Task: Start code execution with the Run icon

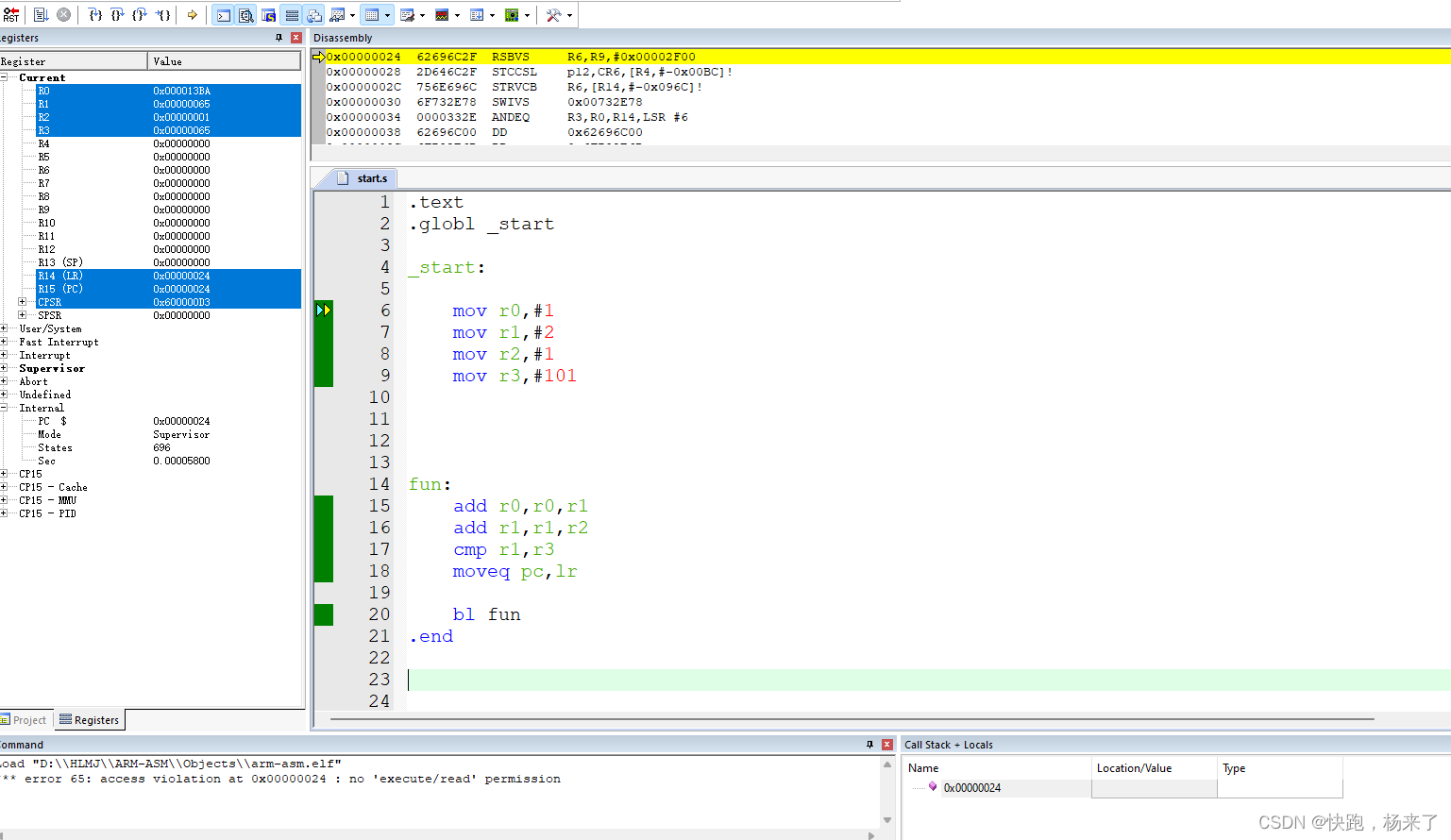Action: (41, 15)
